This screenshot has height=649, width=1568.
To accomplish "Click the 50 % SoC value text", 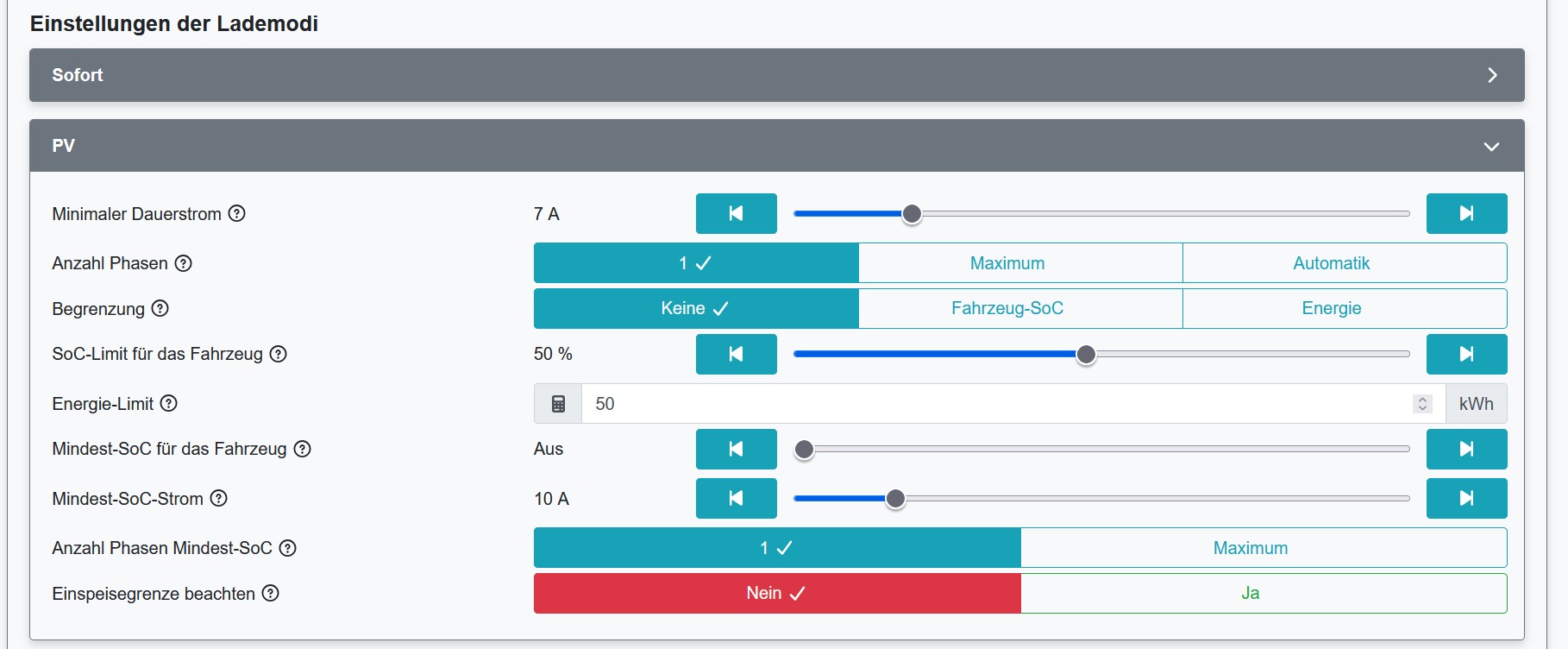I will pos(553,354).
